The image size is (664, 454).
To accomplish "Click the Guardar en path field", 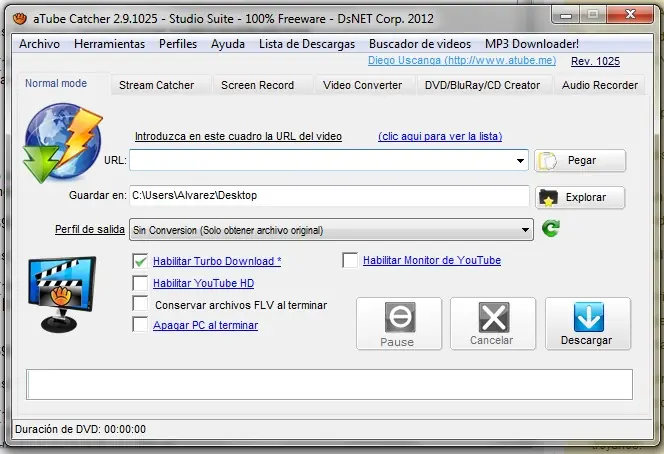I will (329, 196).
